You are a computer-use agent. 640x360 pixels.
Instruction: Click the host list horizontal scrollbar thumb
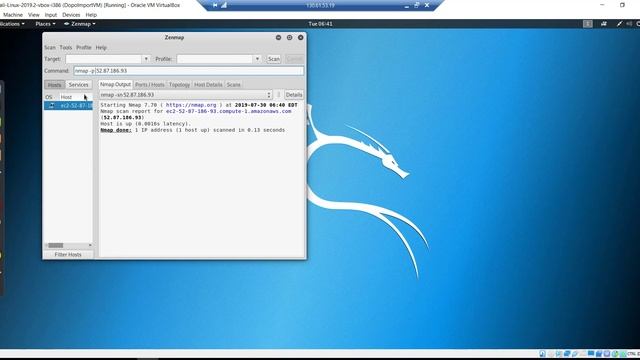(x=56, y=245)
